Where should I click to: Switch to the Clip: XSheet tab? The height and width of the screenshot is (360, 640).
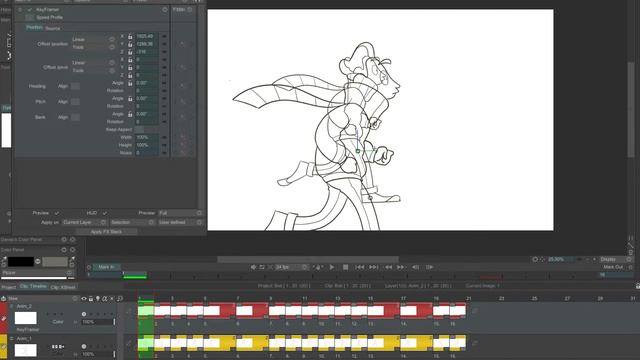63,287
